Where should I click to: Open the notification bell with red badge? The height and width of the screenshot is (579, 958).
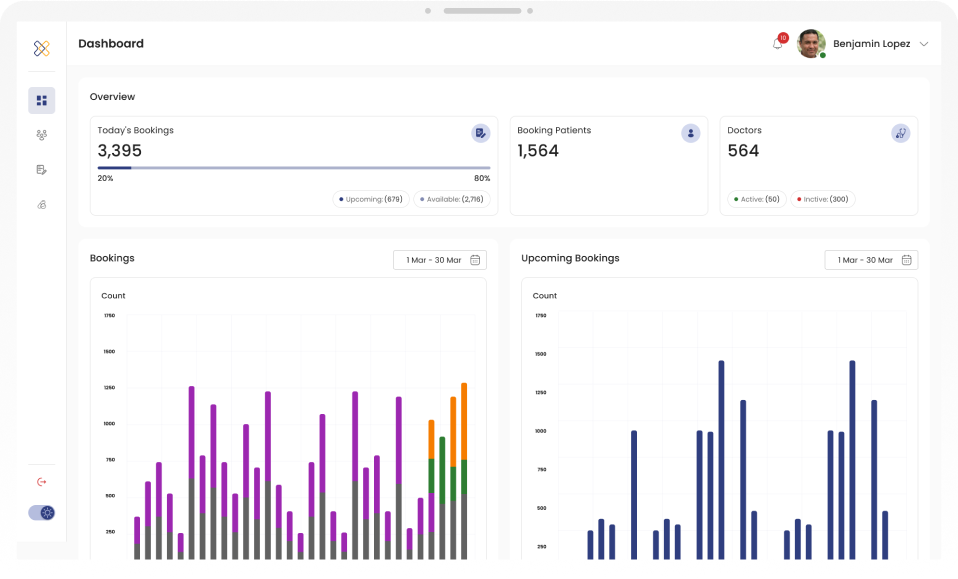tap(778, 42)
